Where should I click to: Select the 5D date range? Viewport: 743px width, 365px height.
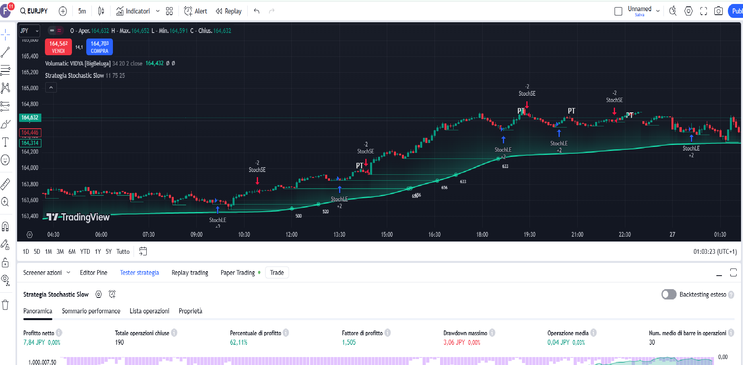tap(37, 252)
